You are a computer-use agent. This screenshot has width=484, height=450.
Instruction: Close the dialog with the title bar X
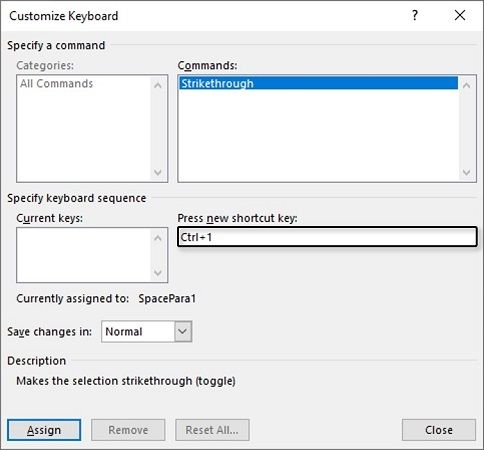460,15
